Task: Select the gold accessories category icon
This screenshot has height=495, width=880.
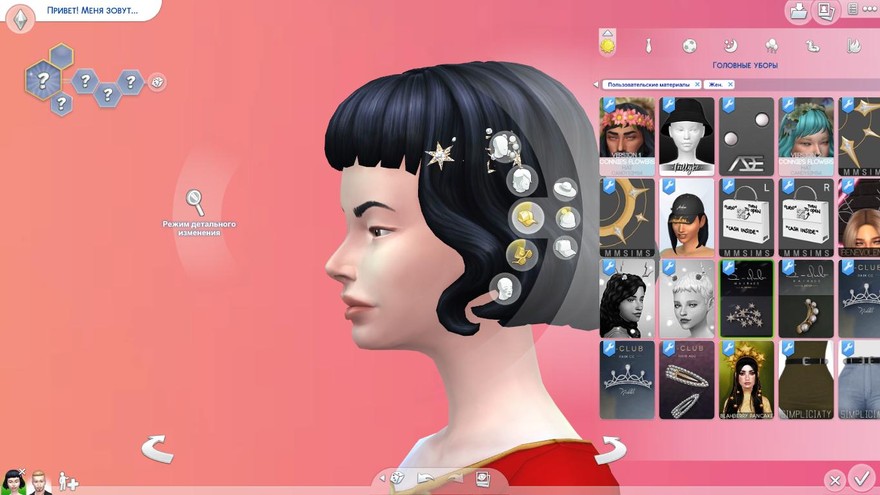Action: [x=522, y=255]
